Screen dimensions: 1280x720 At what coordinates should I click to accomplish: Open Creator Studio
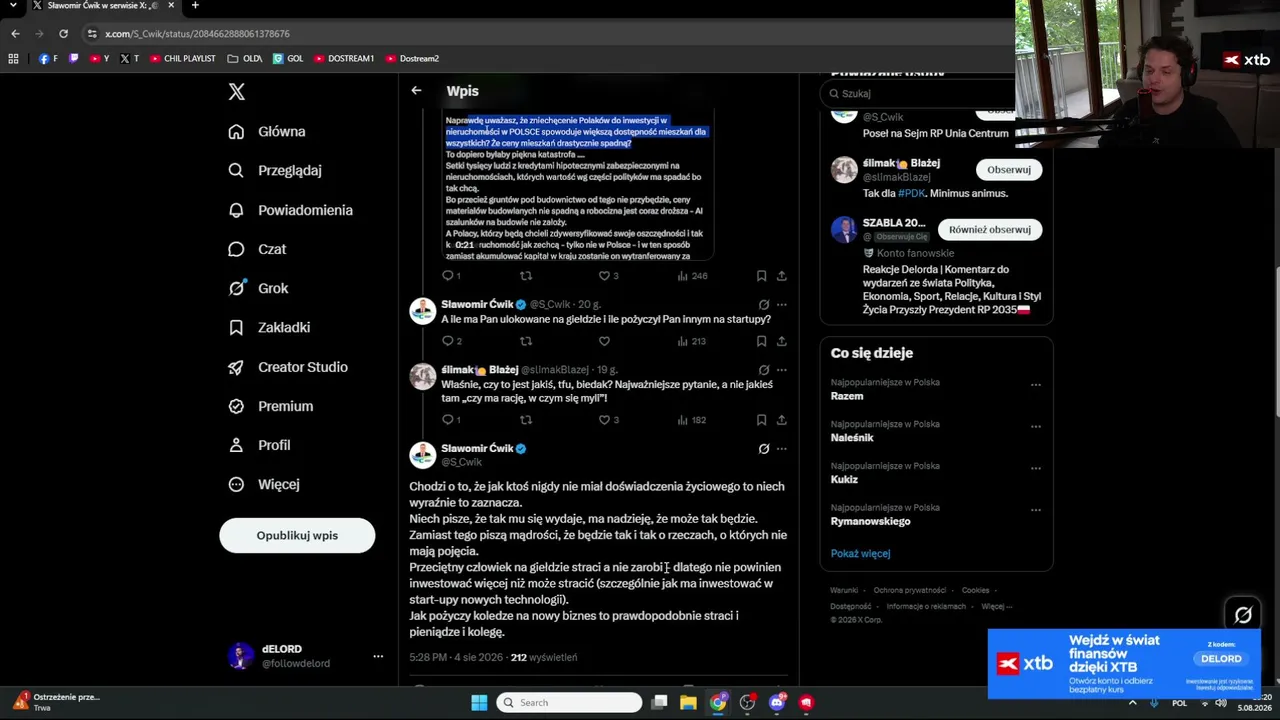coord(288,367)
